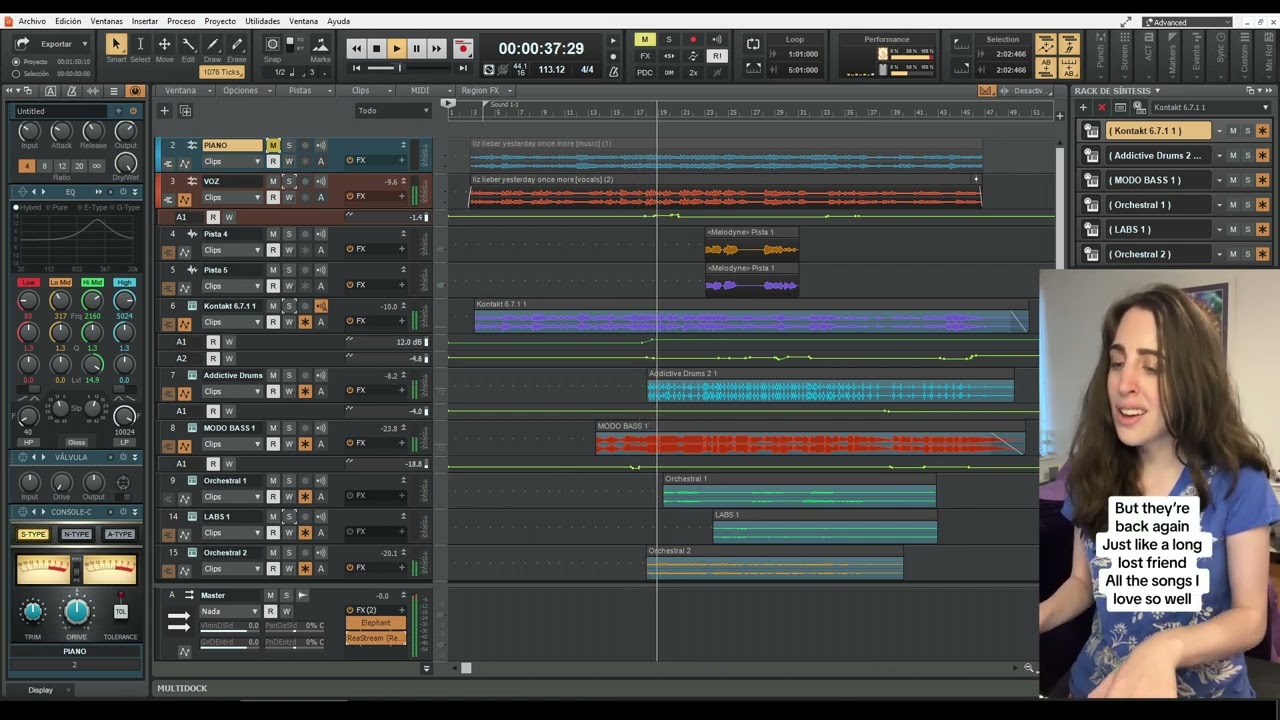The height and width of the screenshot is (720, 1280).
Task: Open the Archivo menu
Action: coord(32,21)
